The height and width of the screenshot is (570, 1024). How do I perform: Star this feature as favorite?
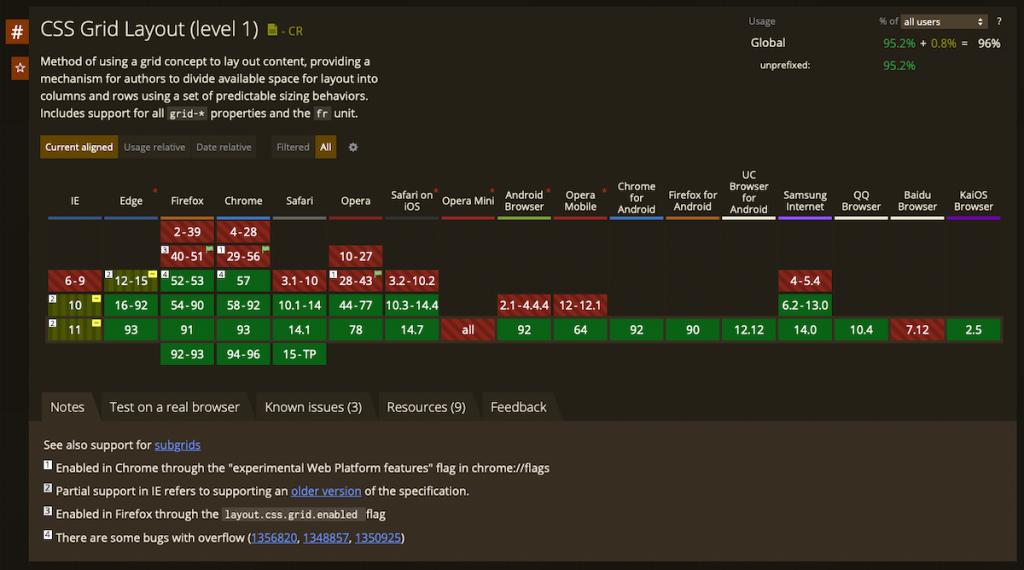click(x=20, y=68)
